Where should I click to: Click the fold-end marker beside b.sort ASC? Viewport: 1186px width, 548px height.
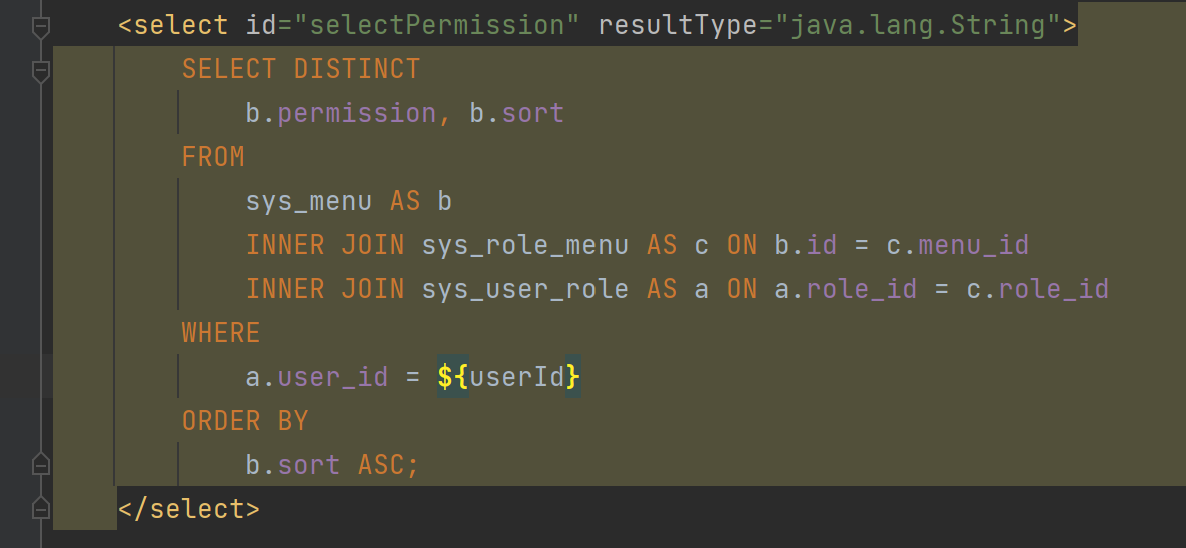point(41,463)
